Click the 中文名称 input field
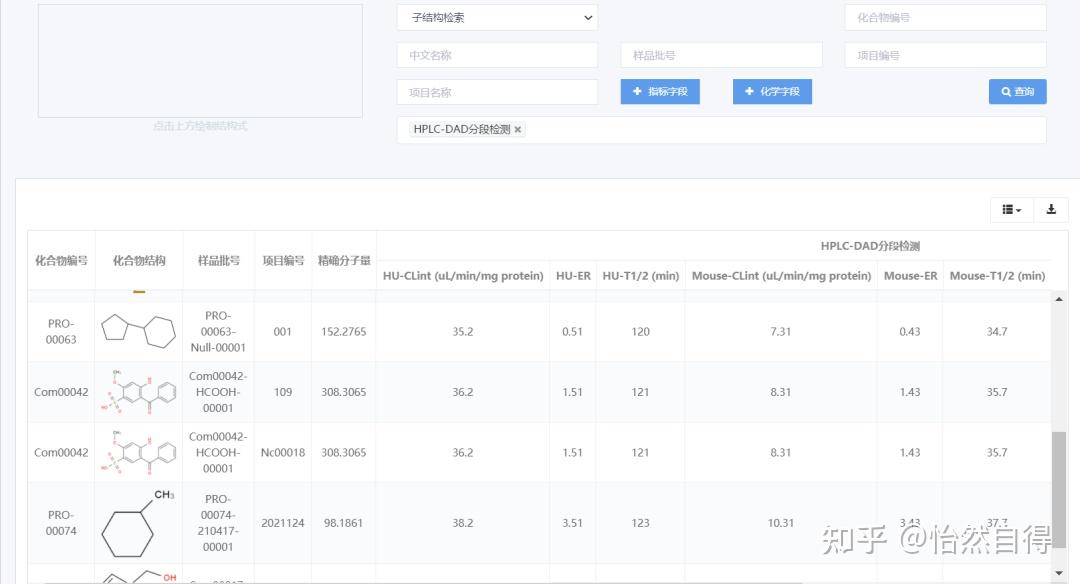 (x=497, y=55)
